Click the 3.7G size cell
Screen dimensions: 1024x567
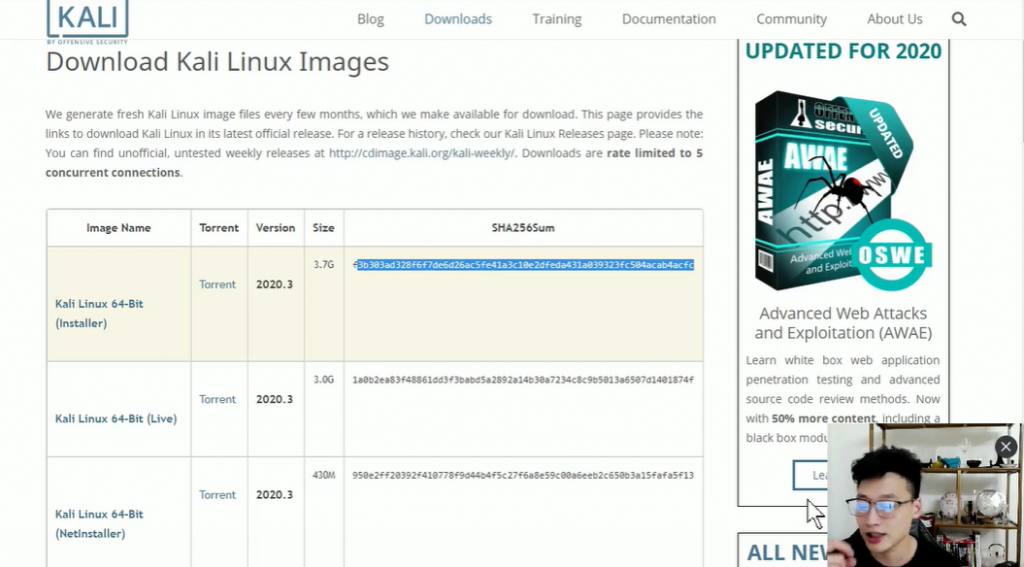(x=323, y=265)
